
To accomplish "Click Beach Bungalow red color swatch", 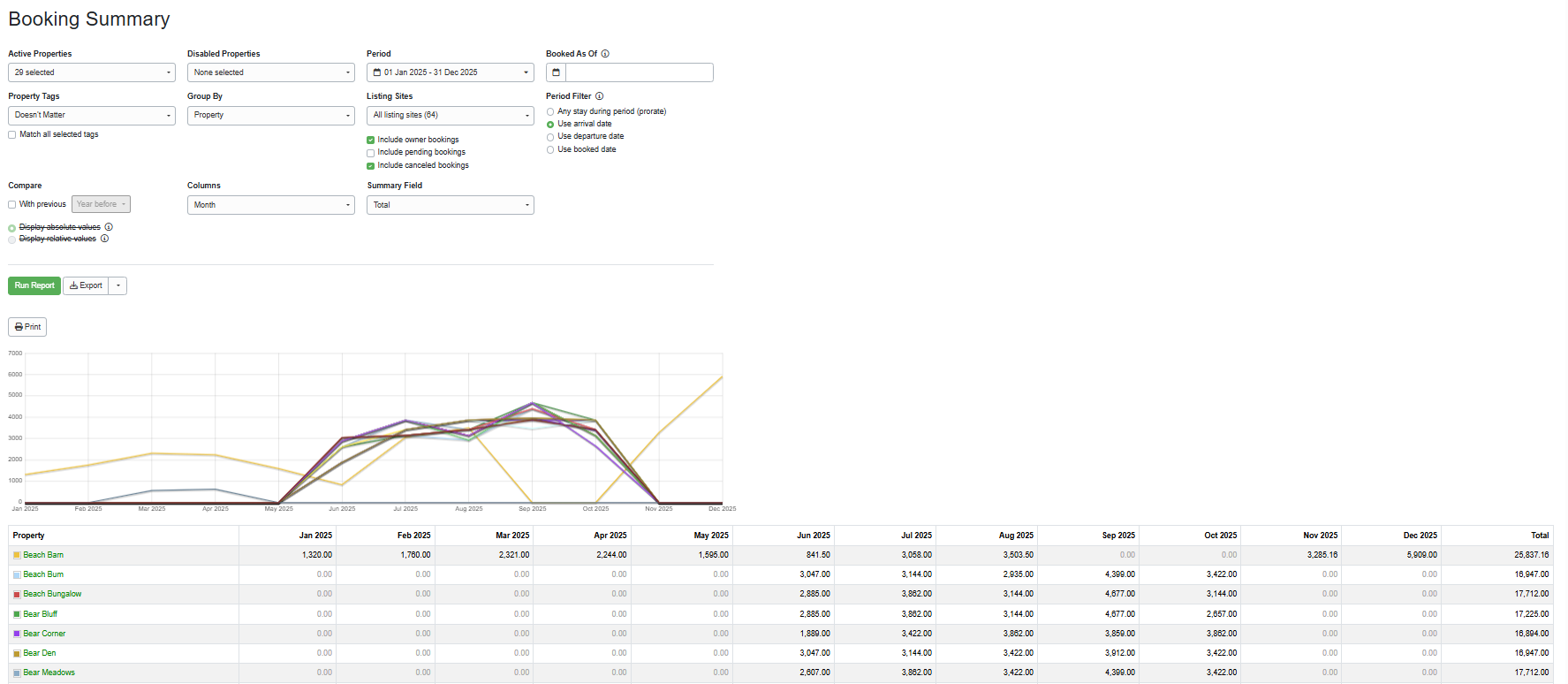I will (x=17, y=594).
